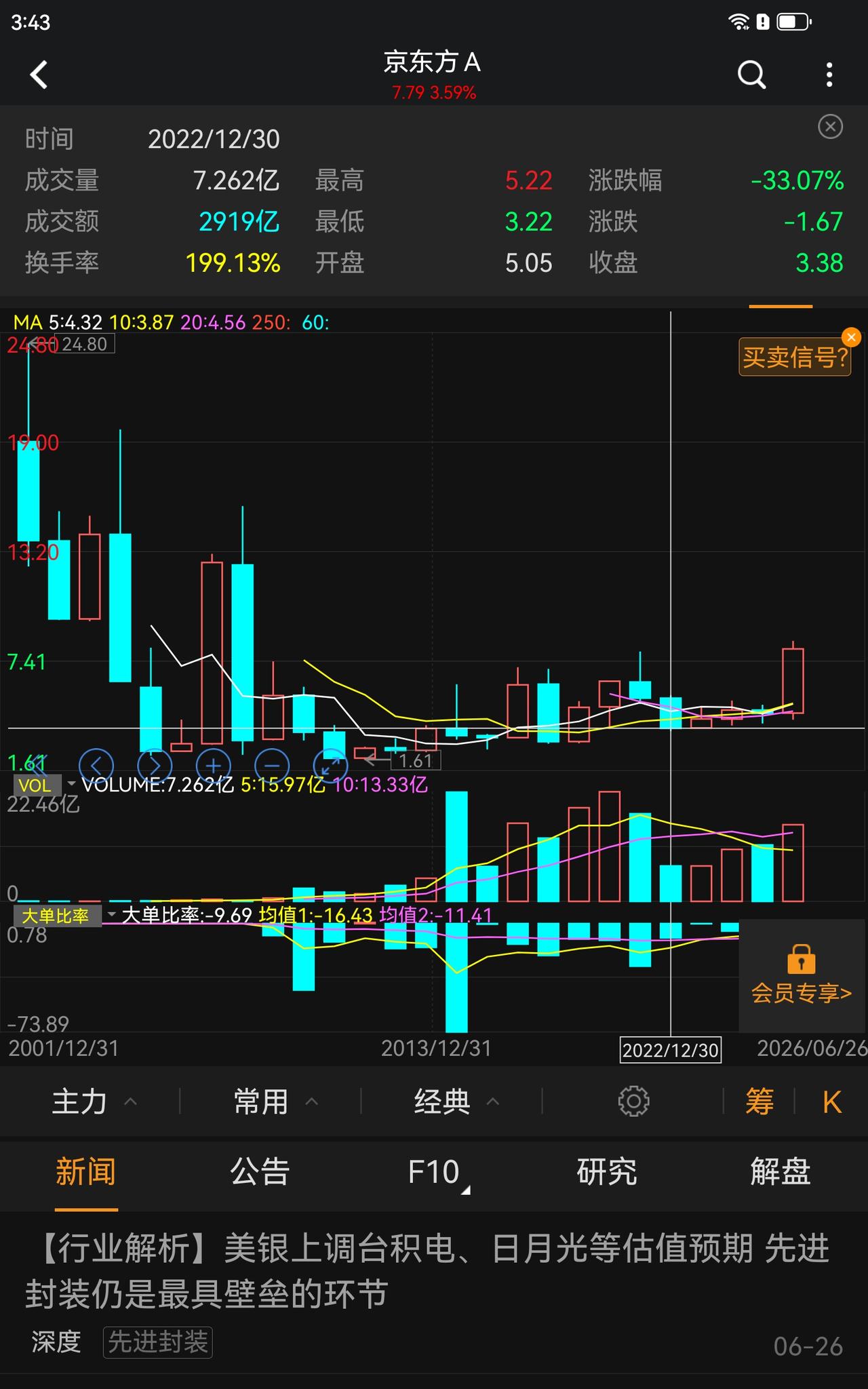868x1389 pixels.
Task: Expand chart to fullscreen icon
Action: point(330,766)
